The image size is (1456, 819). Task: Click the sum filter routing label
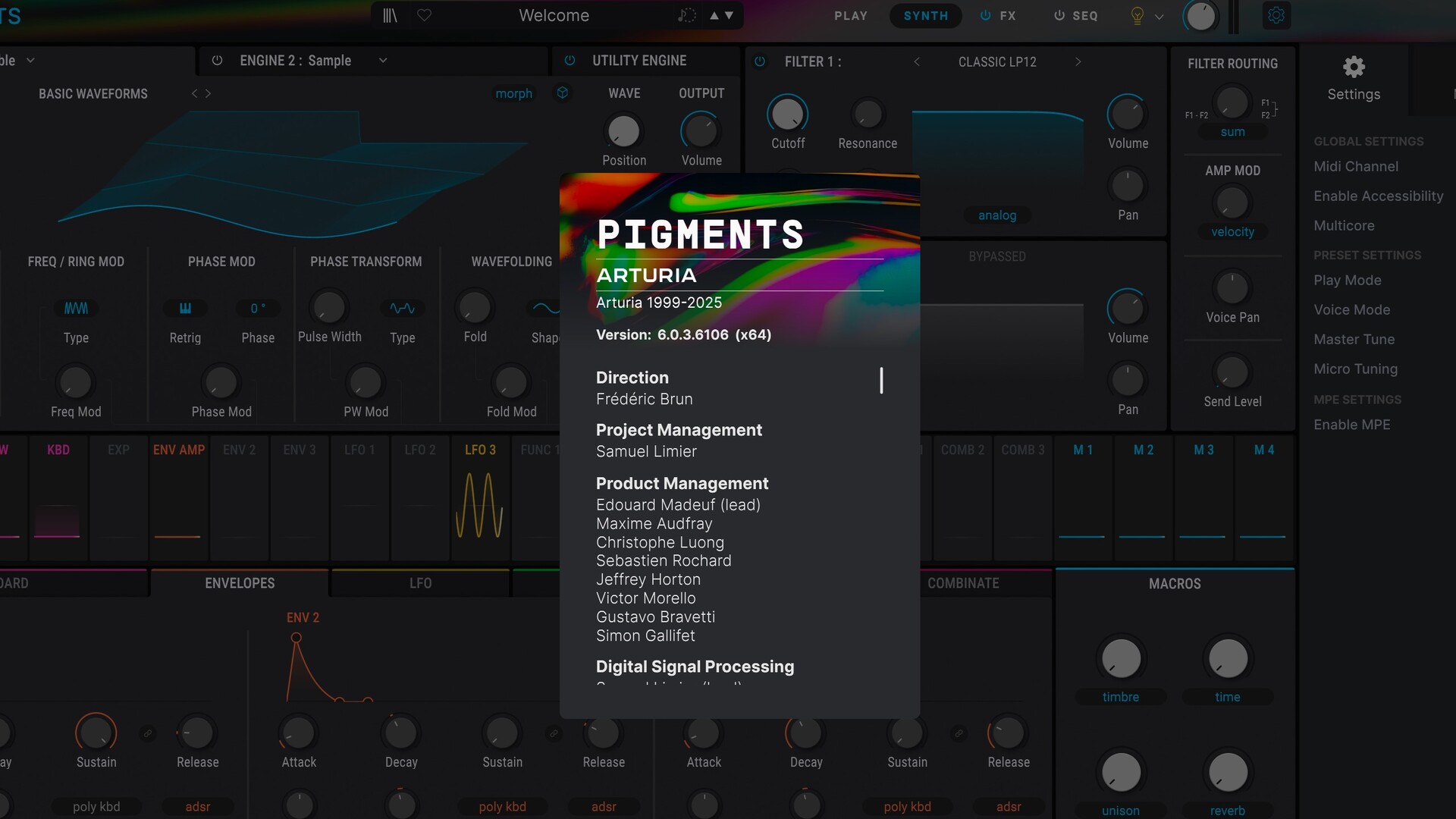1232,132
